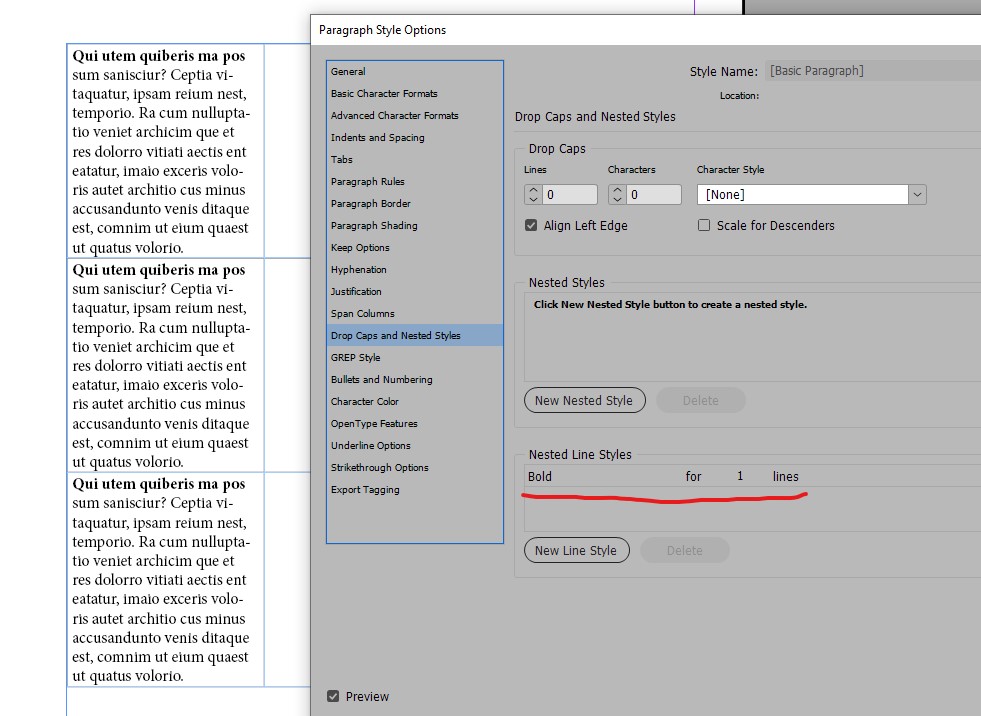Image resolution: width=981 pixels, height=716 pixels.
Task: Click 'lines' in the nested line style row
Action: tap(786, 476)
